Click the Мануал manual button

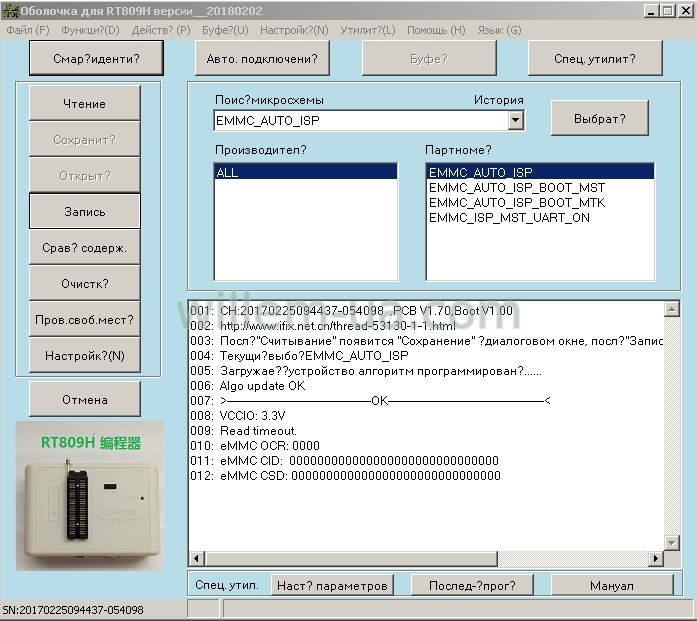click(x=612, y=585)
